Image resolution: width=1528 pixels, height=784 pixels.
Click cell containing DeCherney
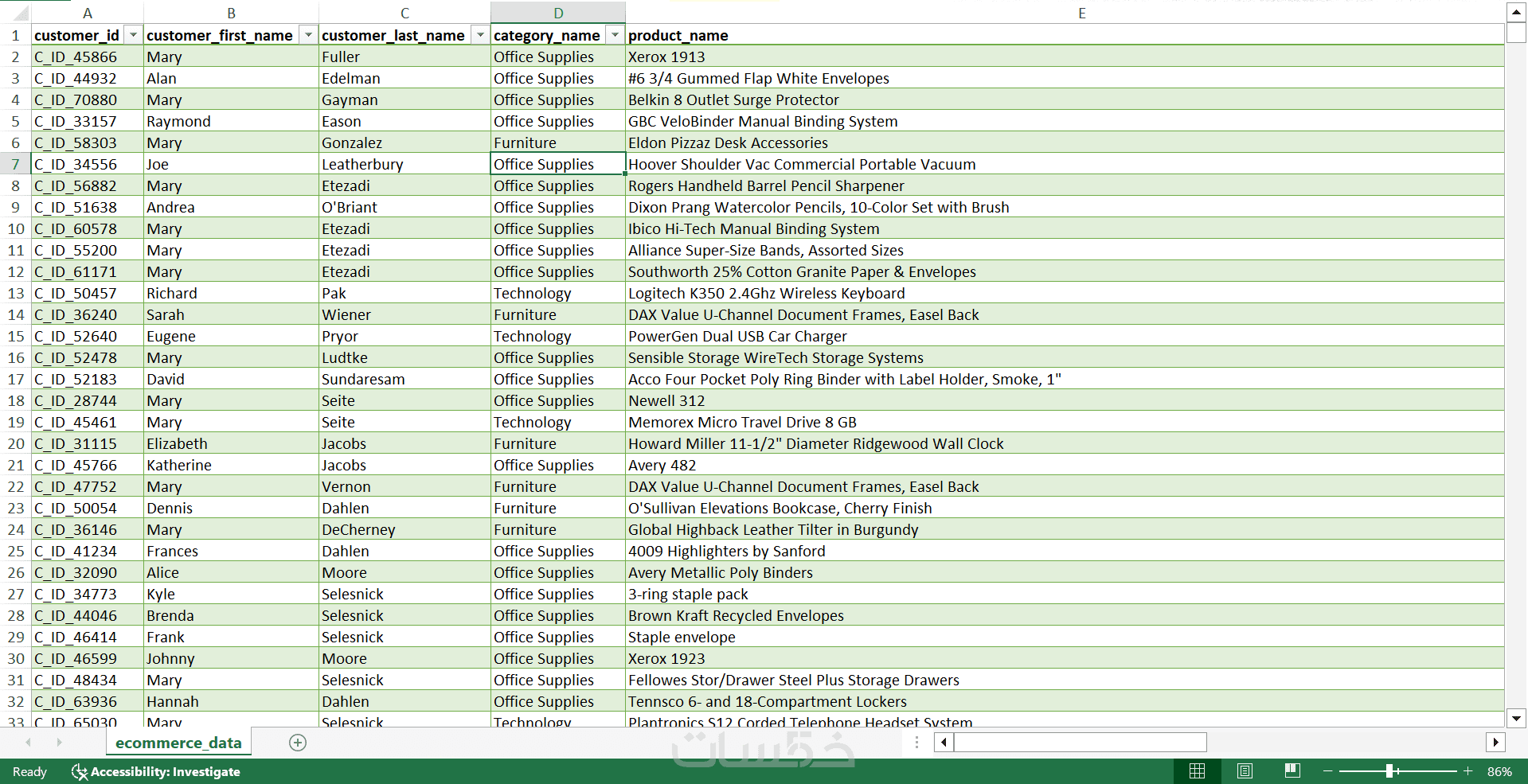(404, 529)
